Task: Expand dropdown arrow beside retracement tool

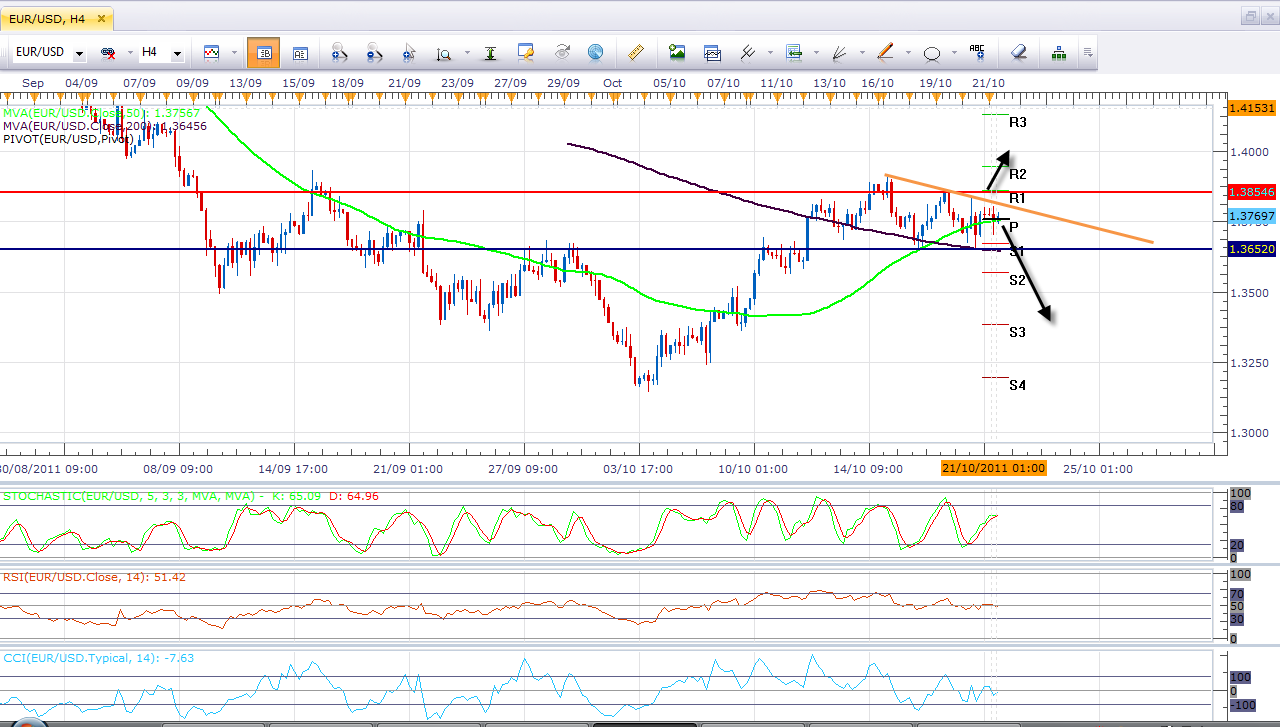Action: click(816, 53)
